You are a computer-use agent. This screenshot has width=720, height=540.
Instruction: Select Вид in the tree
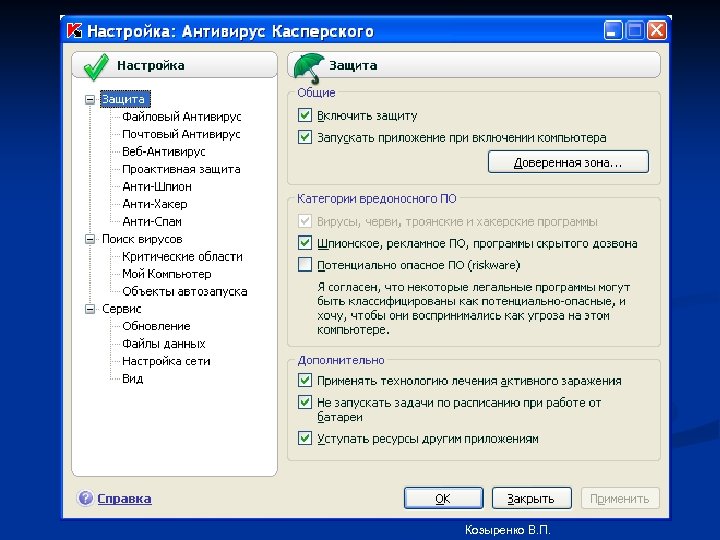point(133,378)
